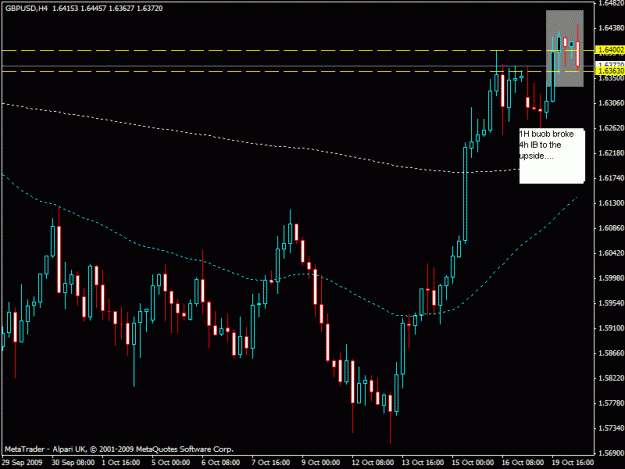
Task: Click the 1.58220 price axis label
Action: pos(611,378)
